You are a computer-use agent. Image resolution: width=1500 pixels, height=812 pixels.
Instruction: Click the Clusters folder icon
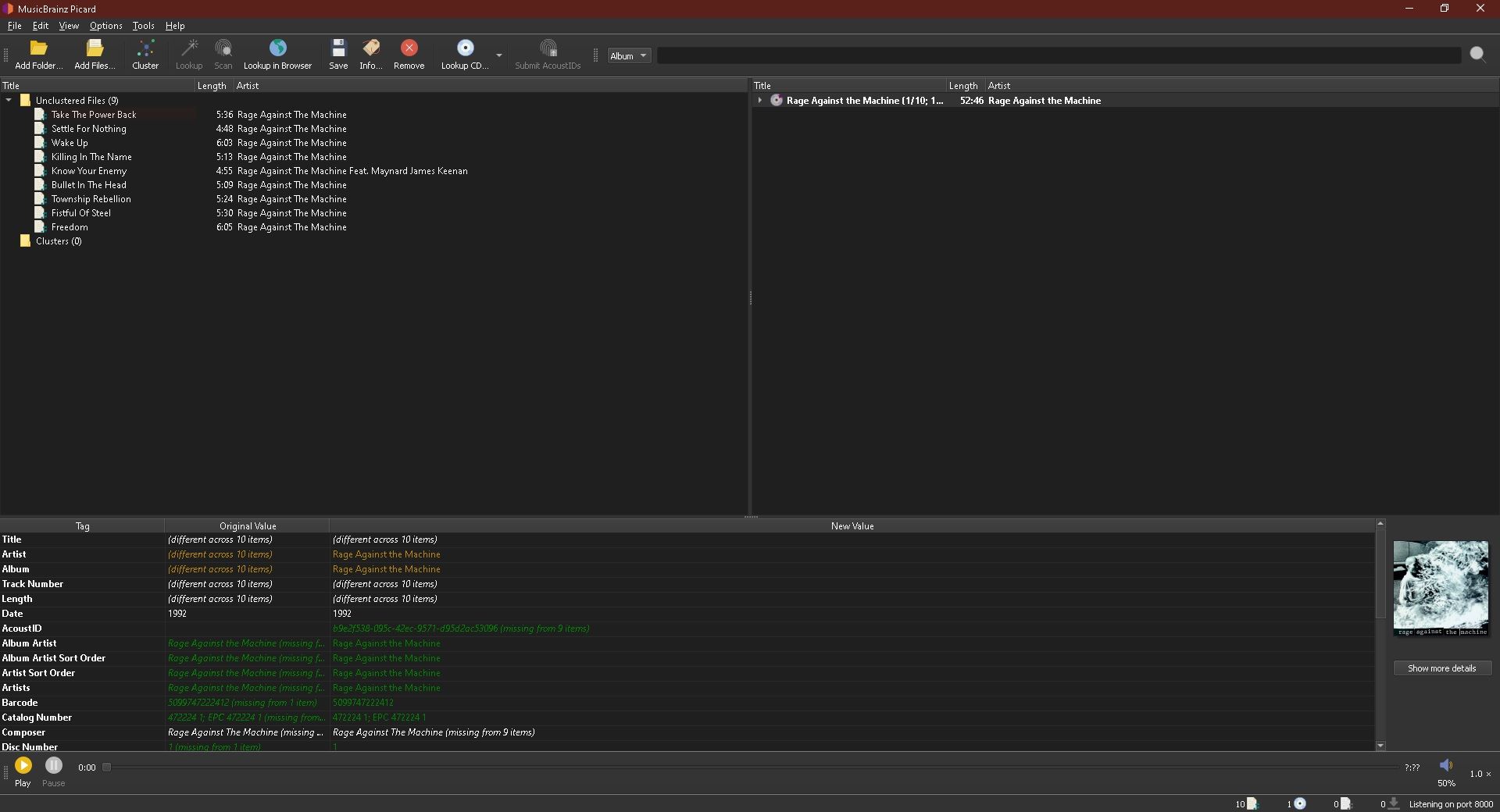click(x=25, y=240)
